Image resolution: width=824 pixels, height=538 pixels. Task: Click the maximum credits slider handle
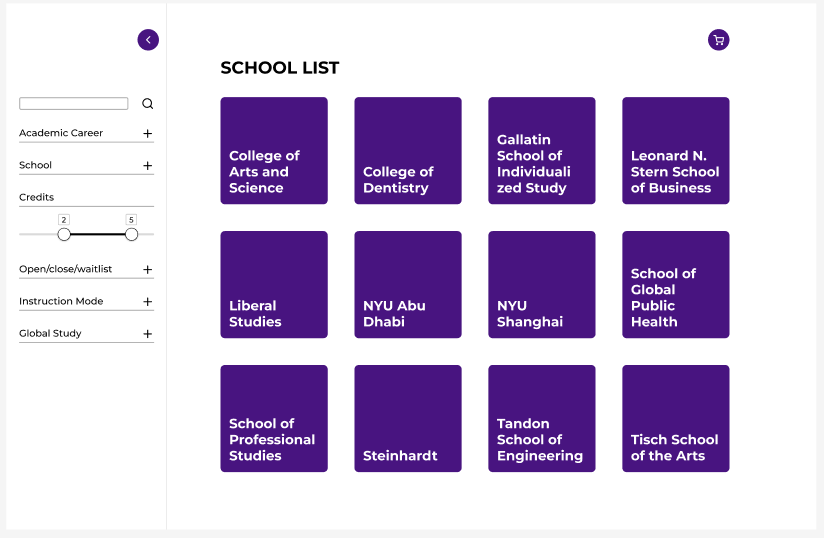pos(131,234)
